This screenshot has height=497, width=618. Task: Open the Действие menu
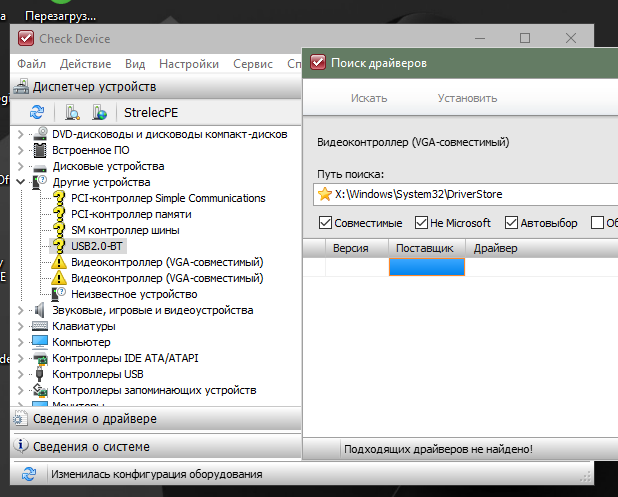[85, 64]
